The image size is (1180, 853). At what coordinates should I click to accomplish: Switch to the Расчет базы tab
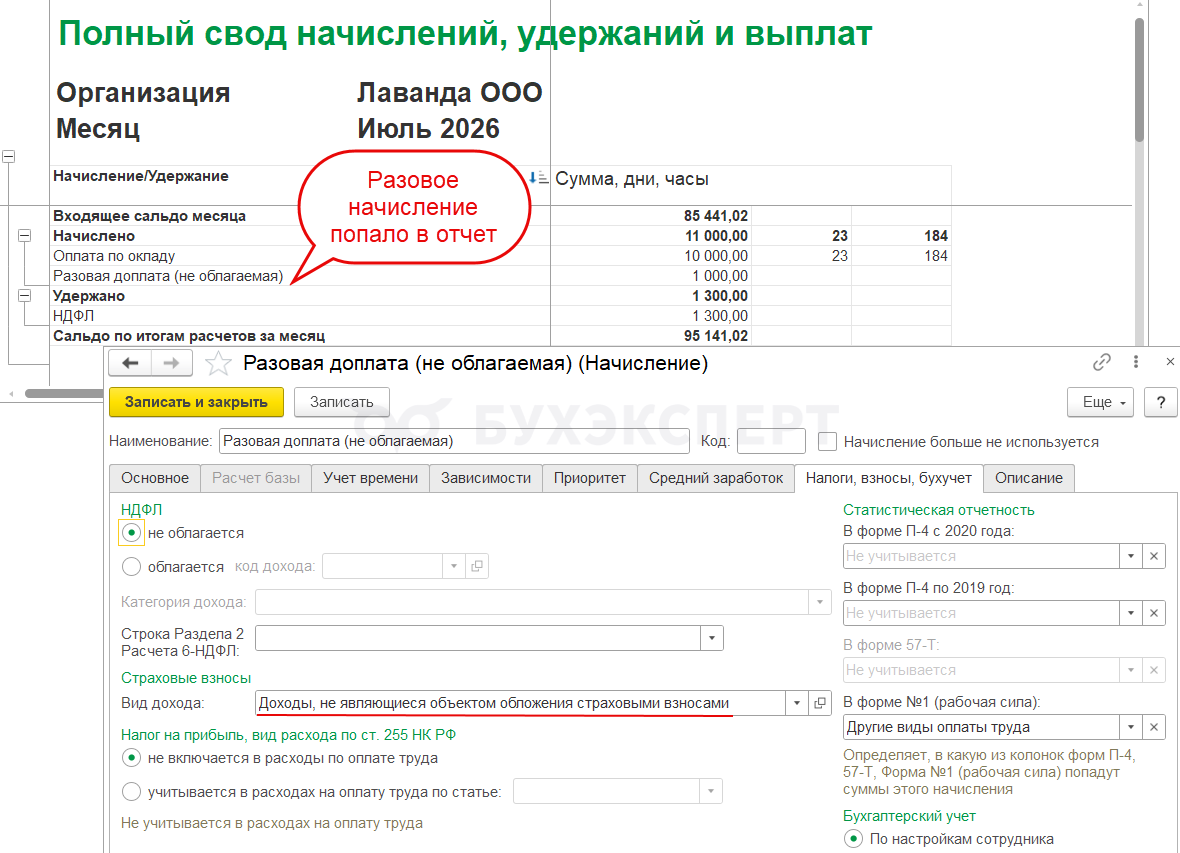256,478
